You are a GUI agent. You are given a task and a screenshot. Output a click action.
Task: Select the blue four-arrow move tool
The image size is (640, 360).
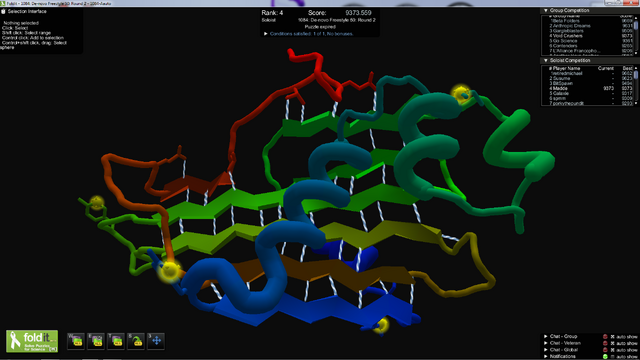coord(156,341)
